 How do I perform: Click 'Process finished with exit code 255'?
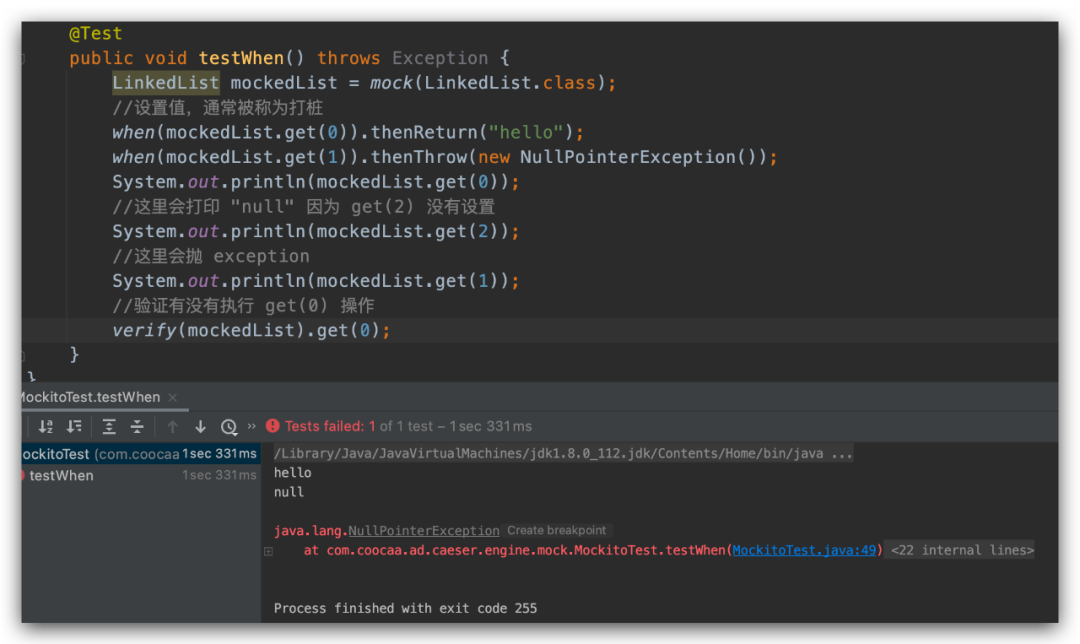(x=405, y=608)
